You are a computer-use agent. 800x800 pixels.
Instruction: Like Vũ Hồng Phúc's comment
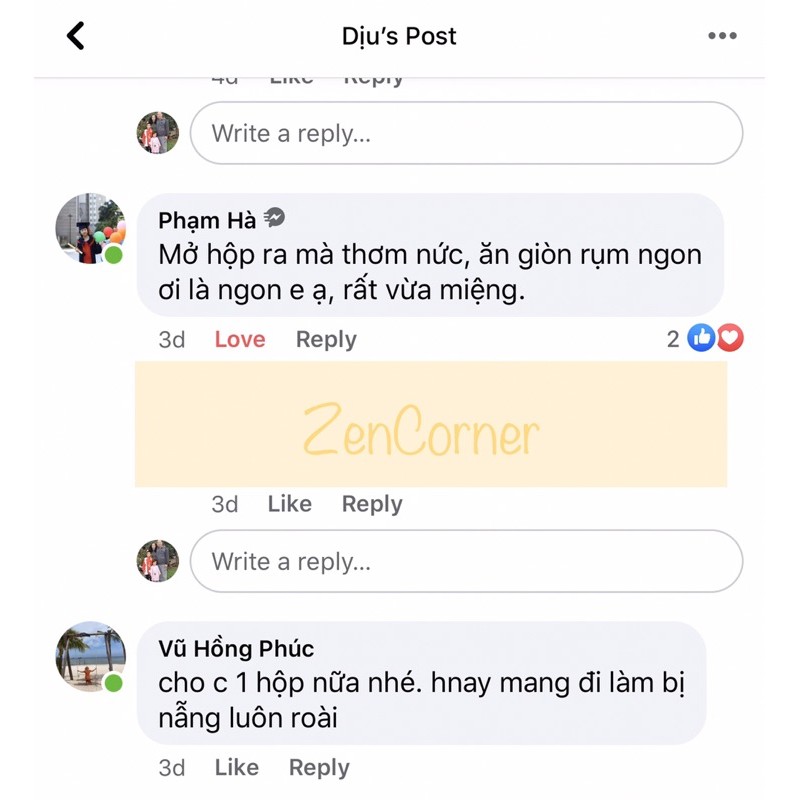click(236, 767)
